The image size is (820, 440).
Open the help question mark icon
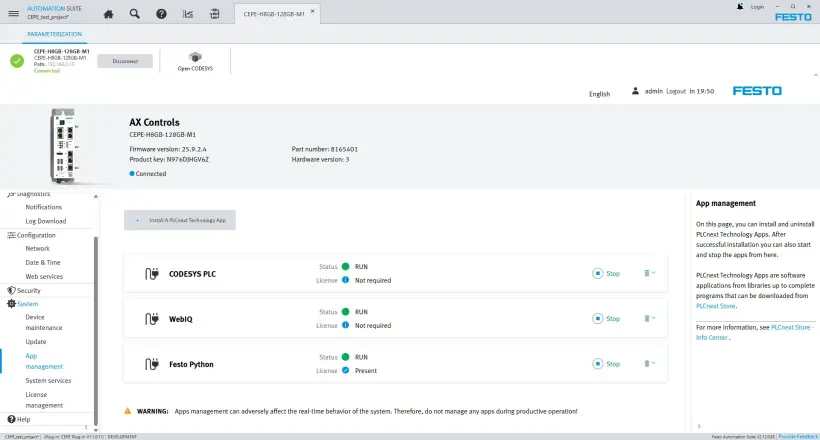[x=161, y=14]
